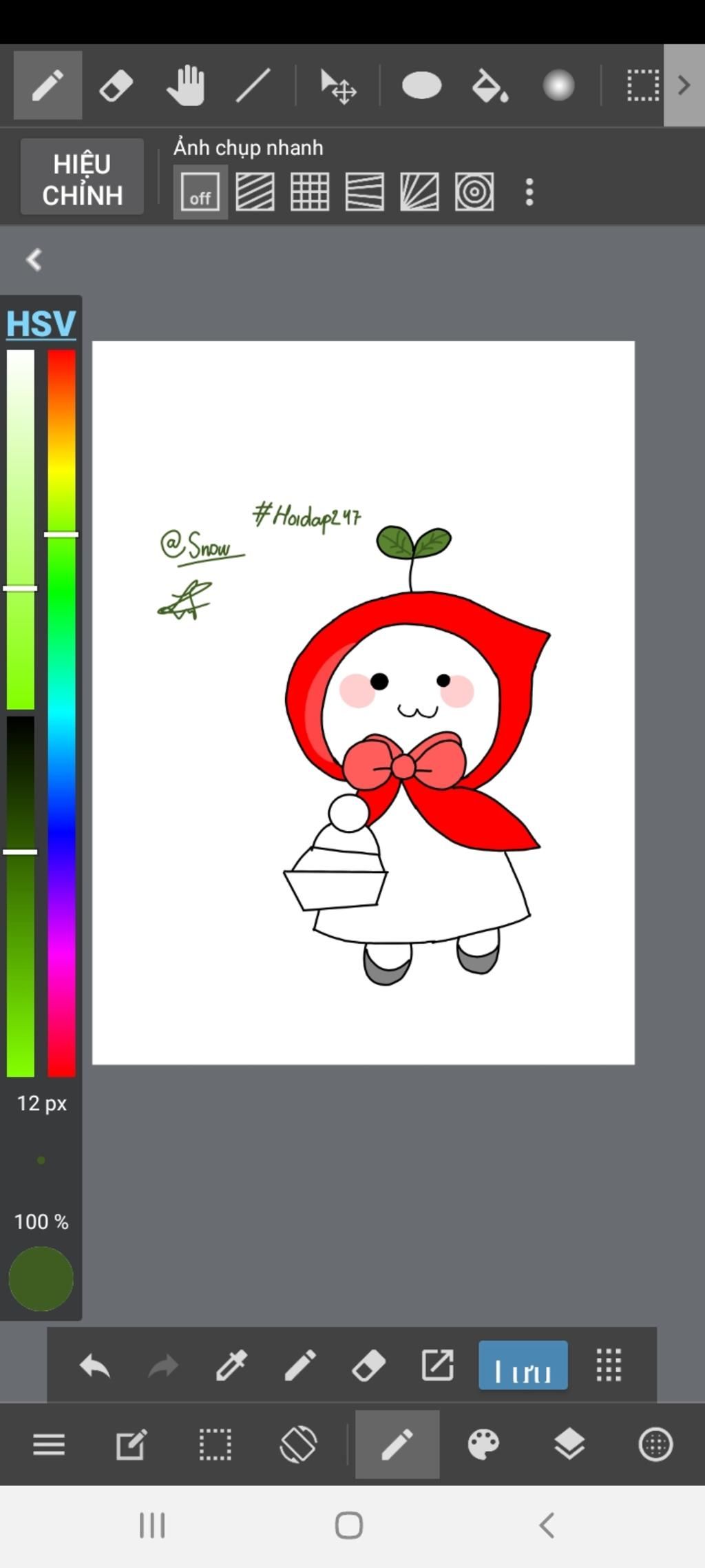Adjust the value brightness bar
The image size is (705, 1568).
(21, 896)
